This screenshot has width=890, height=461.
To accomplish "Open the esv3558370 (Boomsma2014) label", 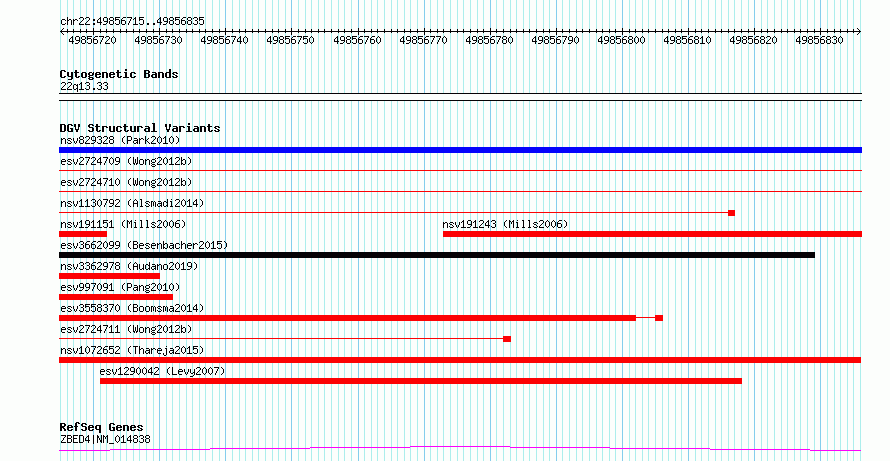I will [x=132, y=308].
